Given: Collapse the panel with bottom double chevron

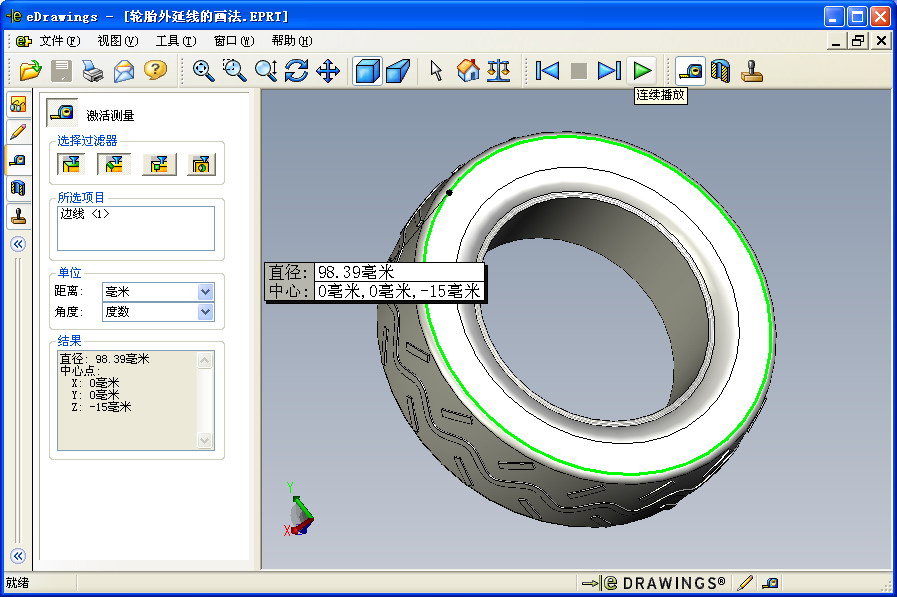Looking at the screenshot, I should pyautogui.click(x=18, y=556).
